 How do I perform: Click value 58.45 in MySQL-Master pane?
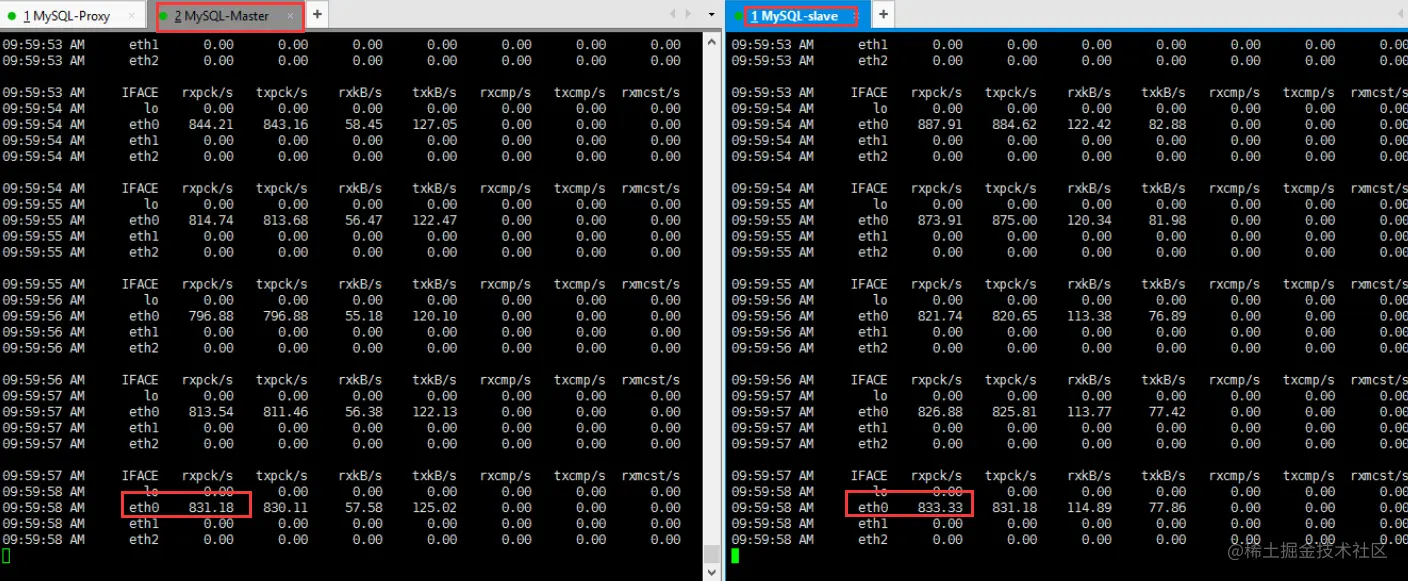click(363, 125)
